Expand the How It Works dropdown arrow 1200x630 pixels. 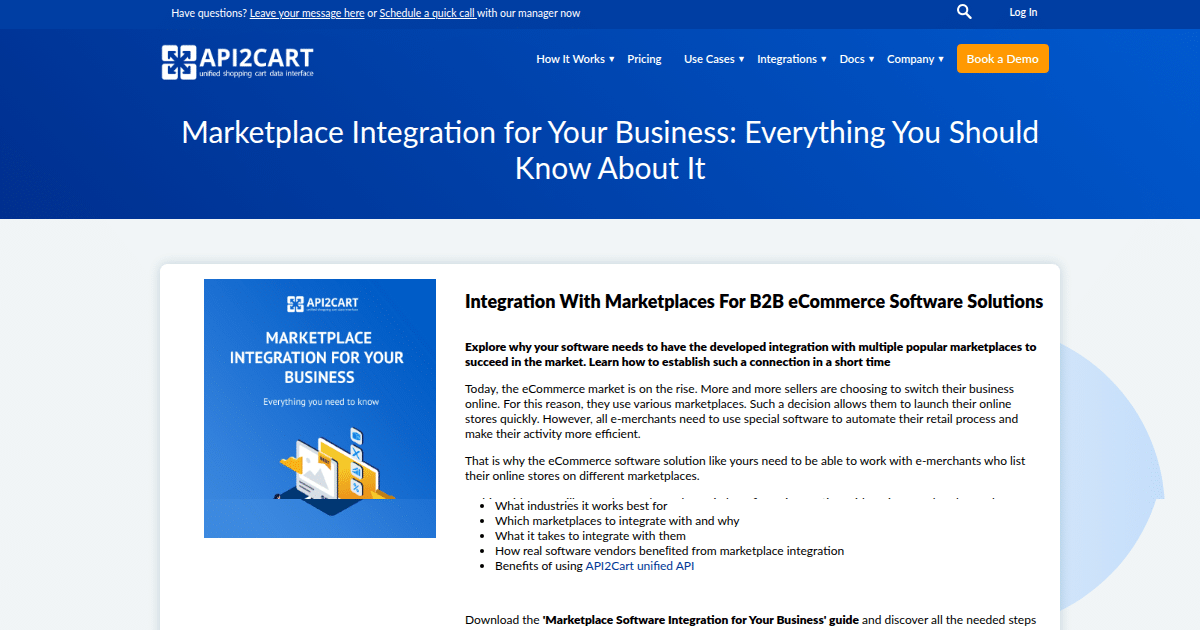coord(611,59)
